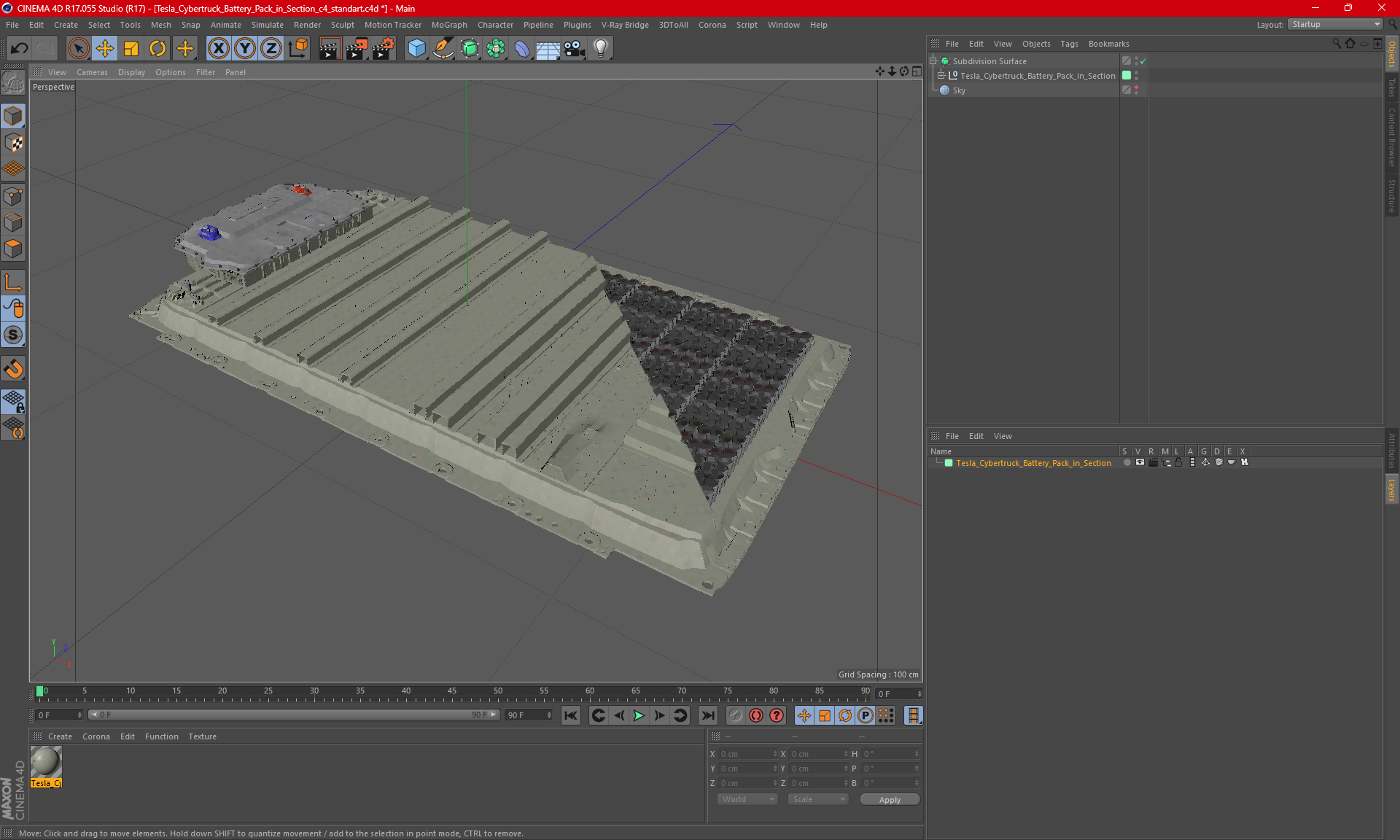
Task: Open the Deformer objects icon
Action: [522, 49]
